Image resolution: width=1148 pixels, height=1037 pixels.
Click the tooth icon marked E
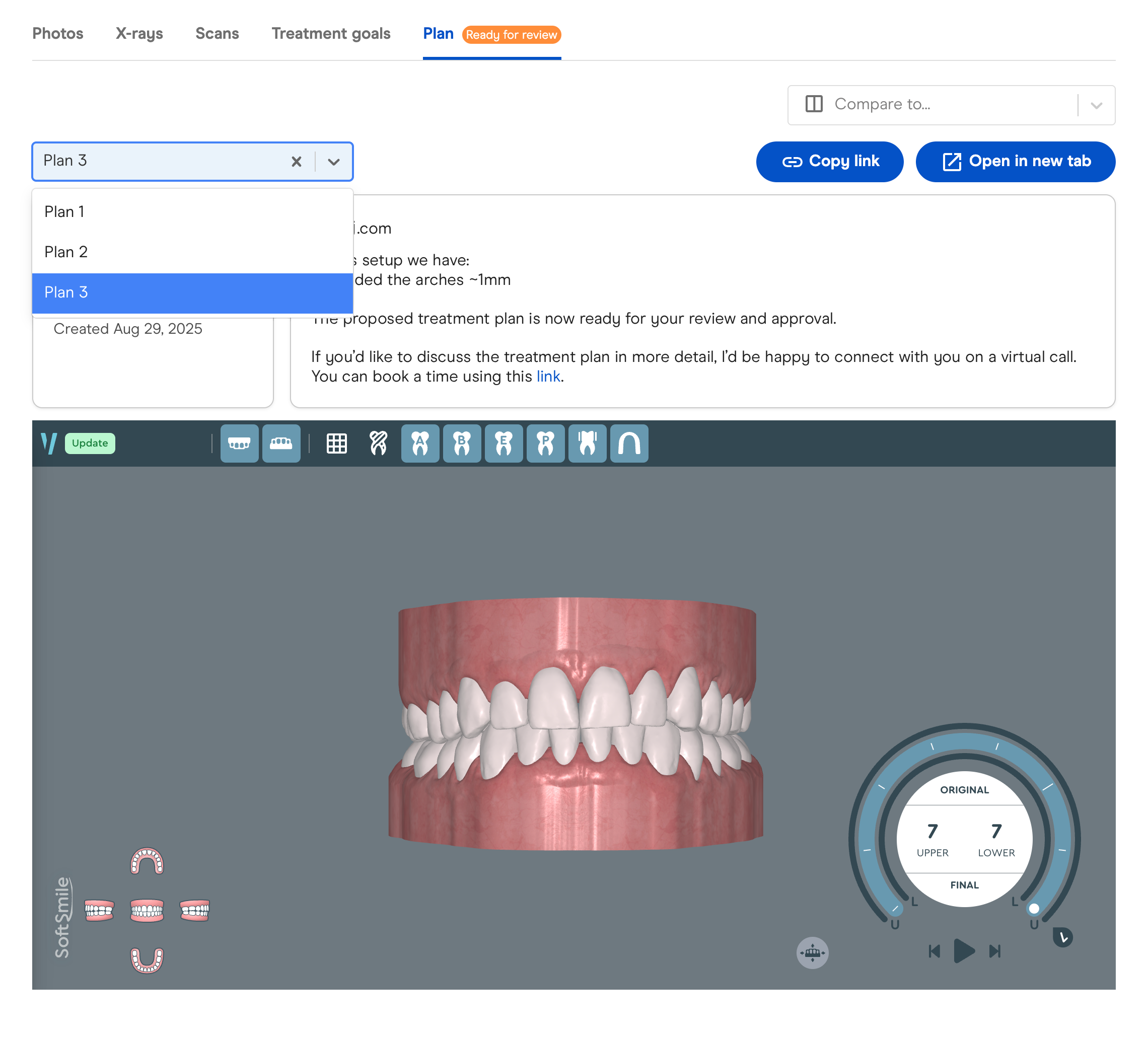click(x=504, y=443)
